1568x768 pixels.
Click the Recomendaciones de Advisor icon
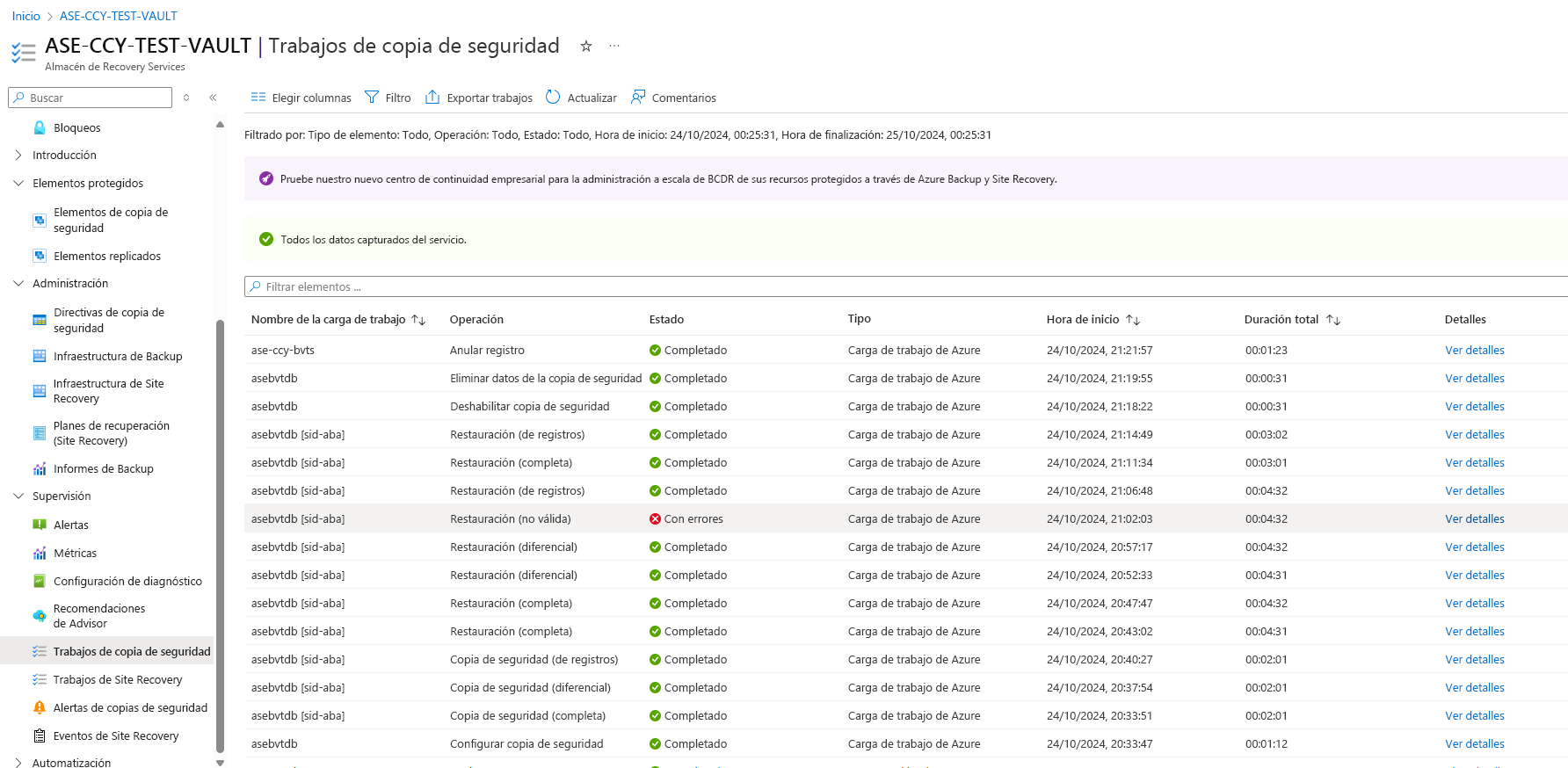coord(40,616)
